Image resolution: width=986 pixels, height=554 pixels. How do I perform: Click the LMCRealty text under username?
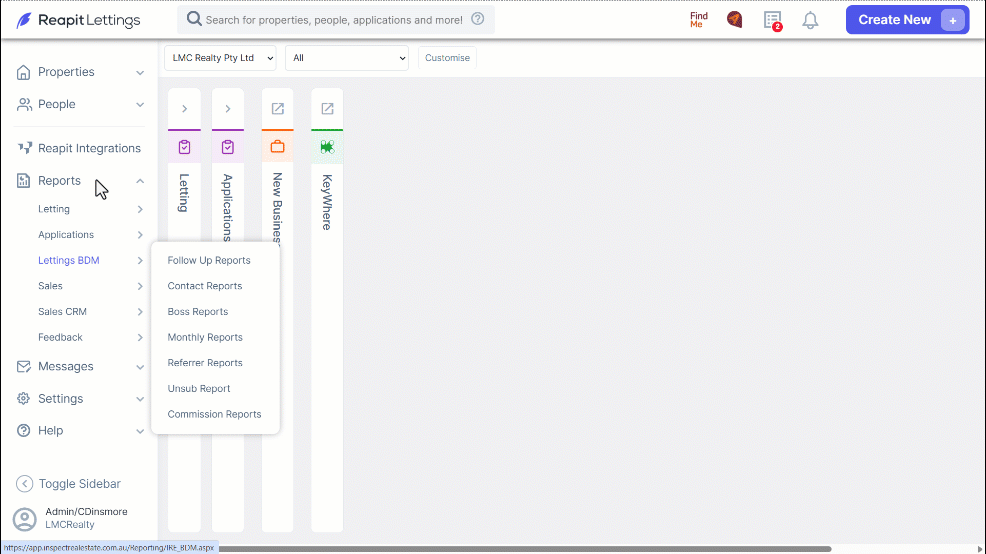(70, 525)
